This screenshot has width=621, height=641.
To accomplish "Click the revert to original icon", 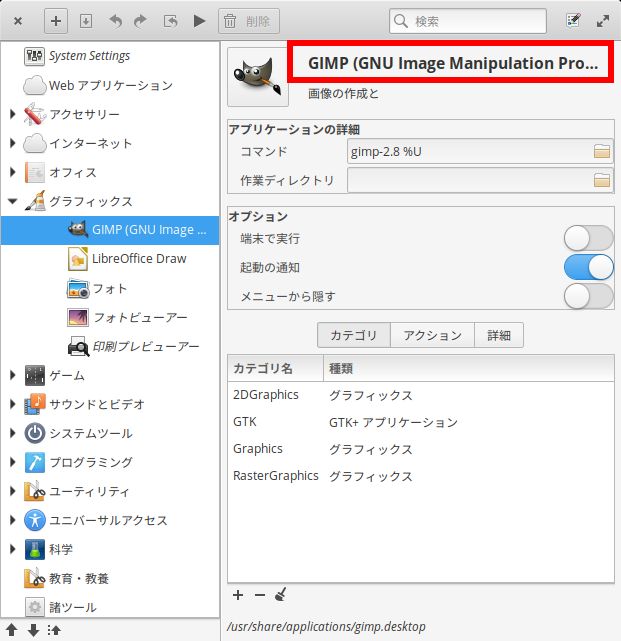I will [170, 21].
